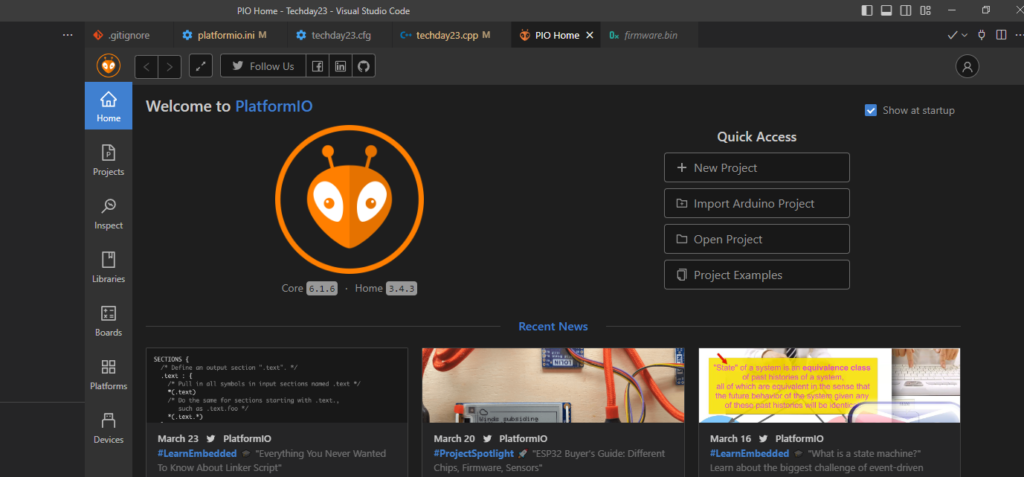Select Platforms in the left sidebar
1024x477 pixels.
[x=108, y=375]
